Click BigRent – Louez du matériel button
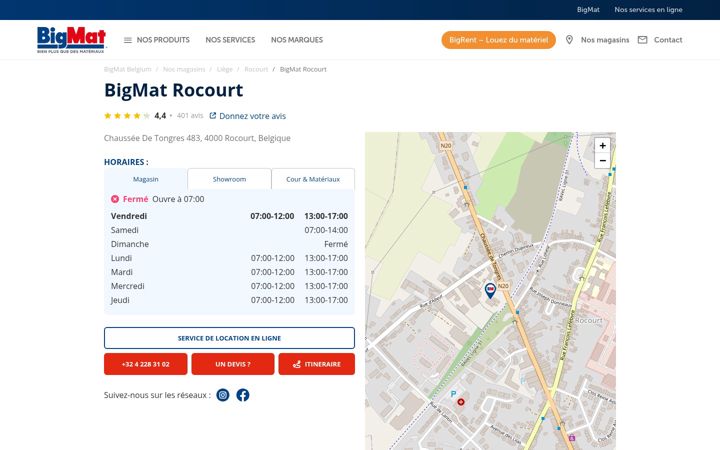This screenshot has height=450, width=720. pos(499,40)
